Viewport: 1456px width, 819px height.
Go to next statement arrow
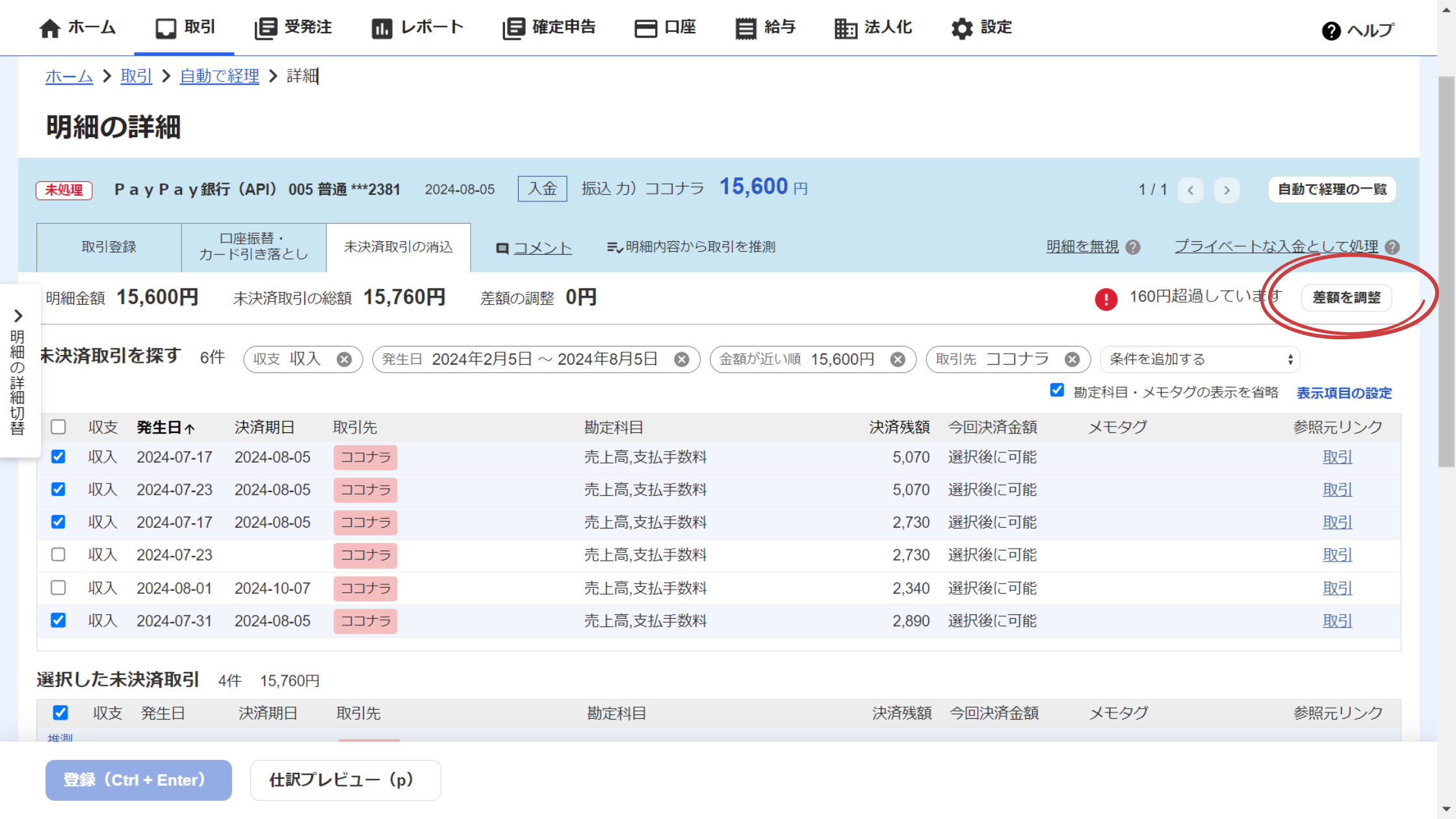[1227, 190]
